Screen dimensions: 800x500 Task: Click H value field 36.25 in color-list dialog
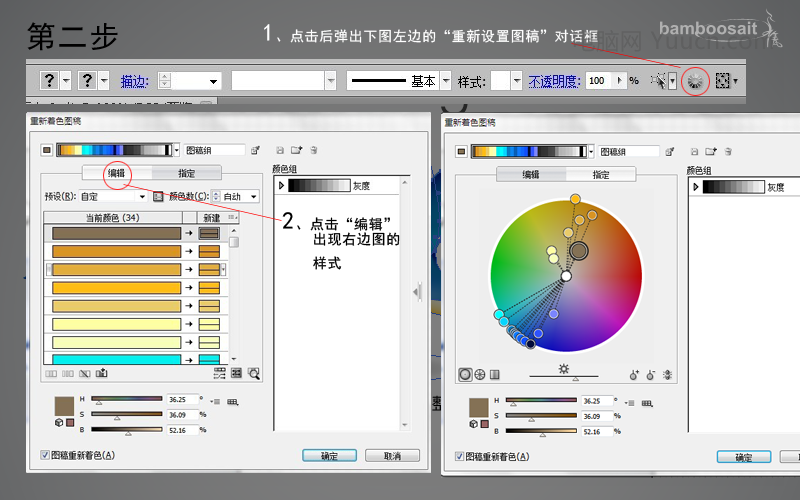pyautogui.click(x=182, y=399)
